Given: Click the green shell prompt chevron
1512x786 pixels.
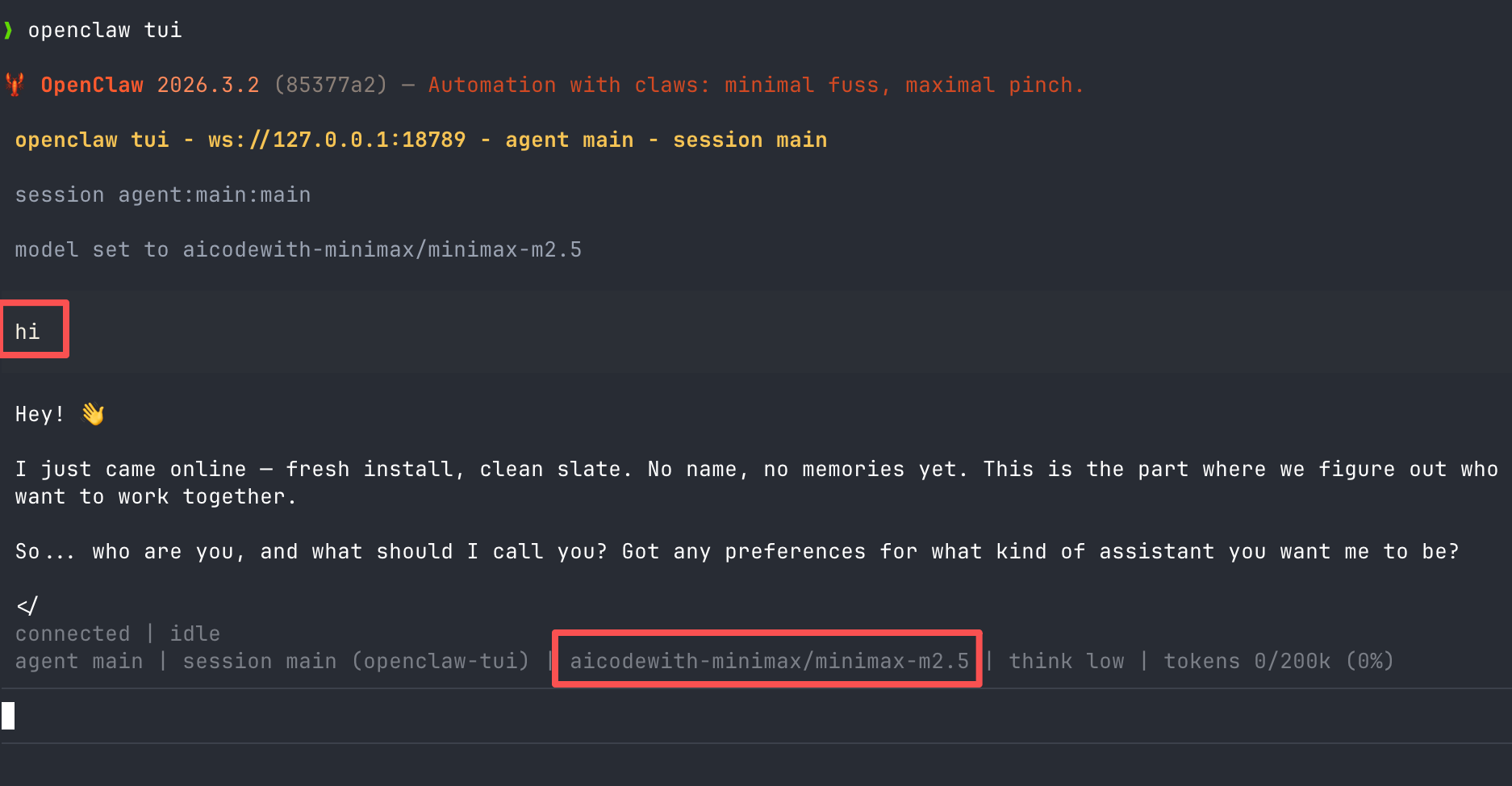Looking at the screenshot, I should [8, 31].
